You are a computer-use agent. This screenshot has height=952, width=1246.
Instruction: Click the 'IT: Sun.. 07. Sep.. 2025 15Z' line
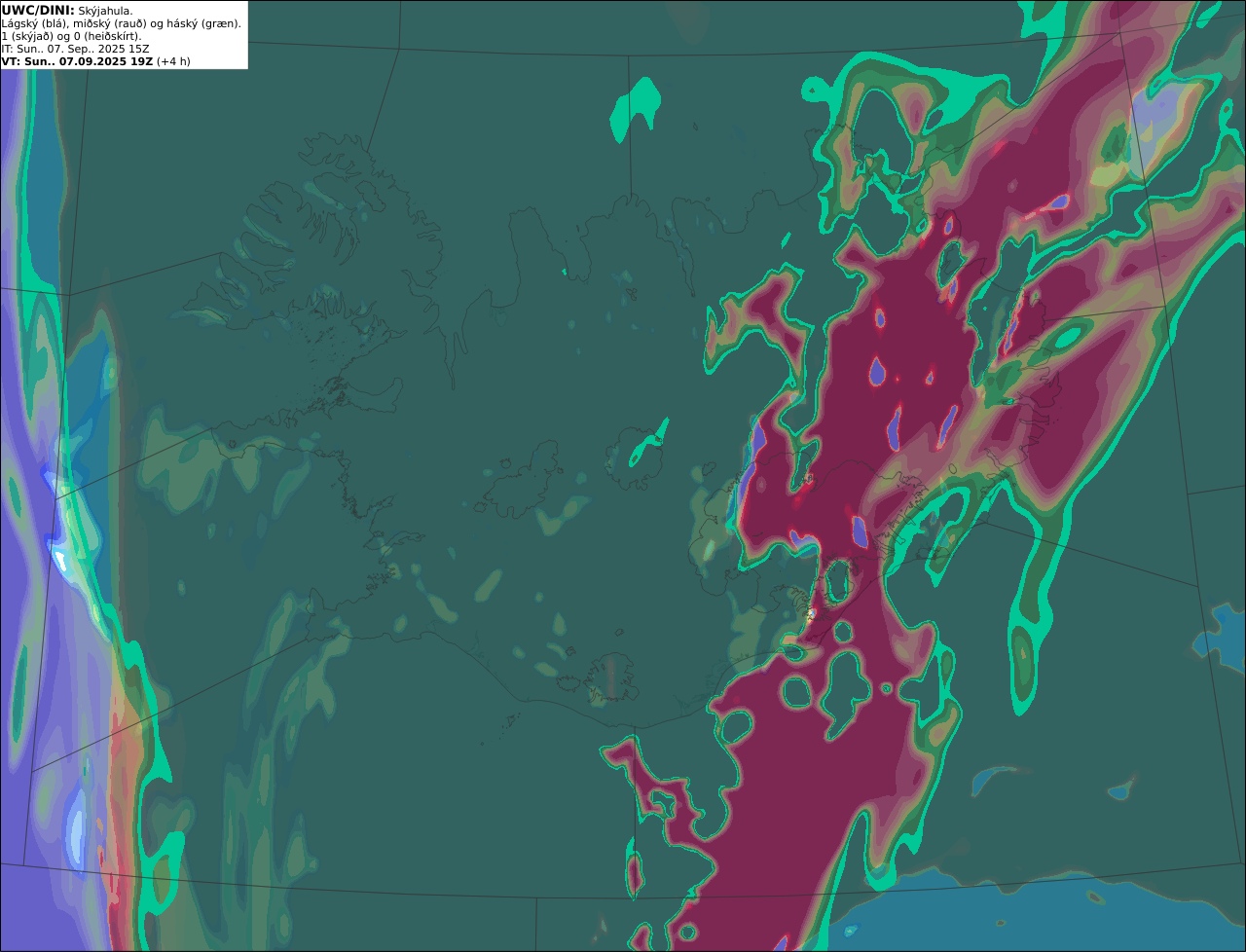tap(75, 49)
